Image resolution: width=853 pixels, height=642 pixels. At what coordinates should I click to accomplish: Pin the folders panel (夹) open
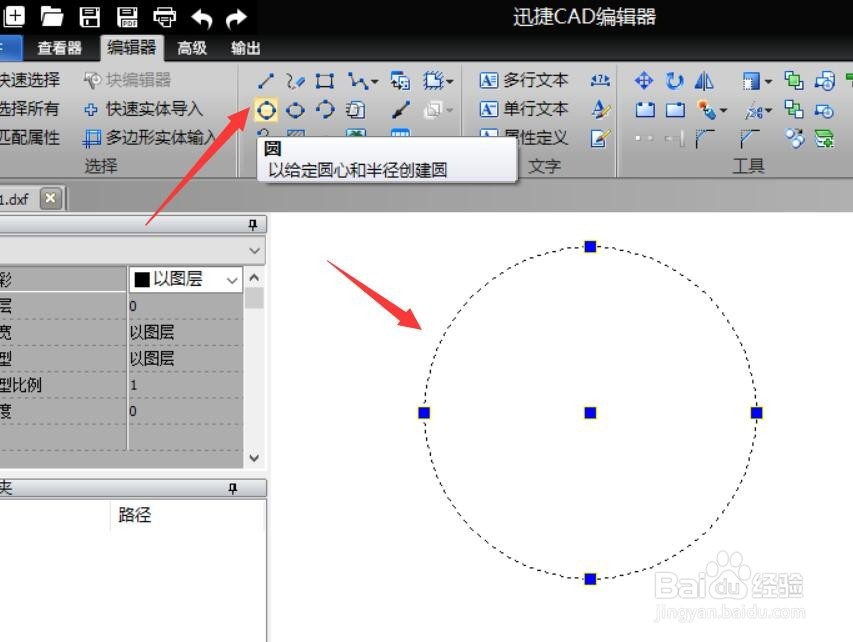pyautogui.click(x=234, y=487)
